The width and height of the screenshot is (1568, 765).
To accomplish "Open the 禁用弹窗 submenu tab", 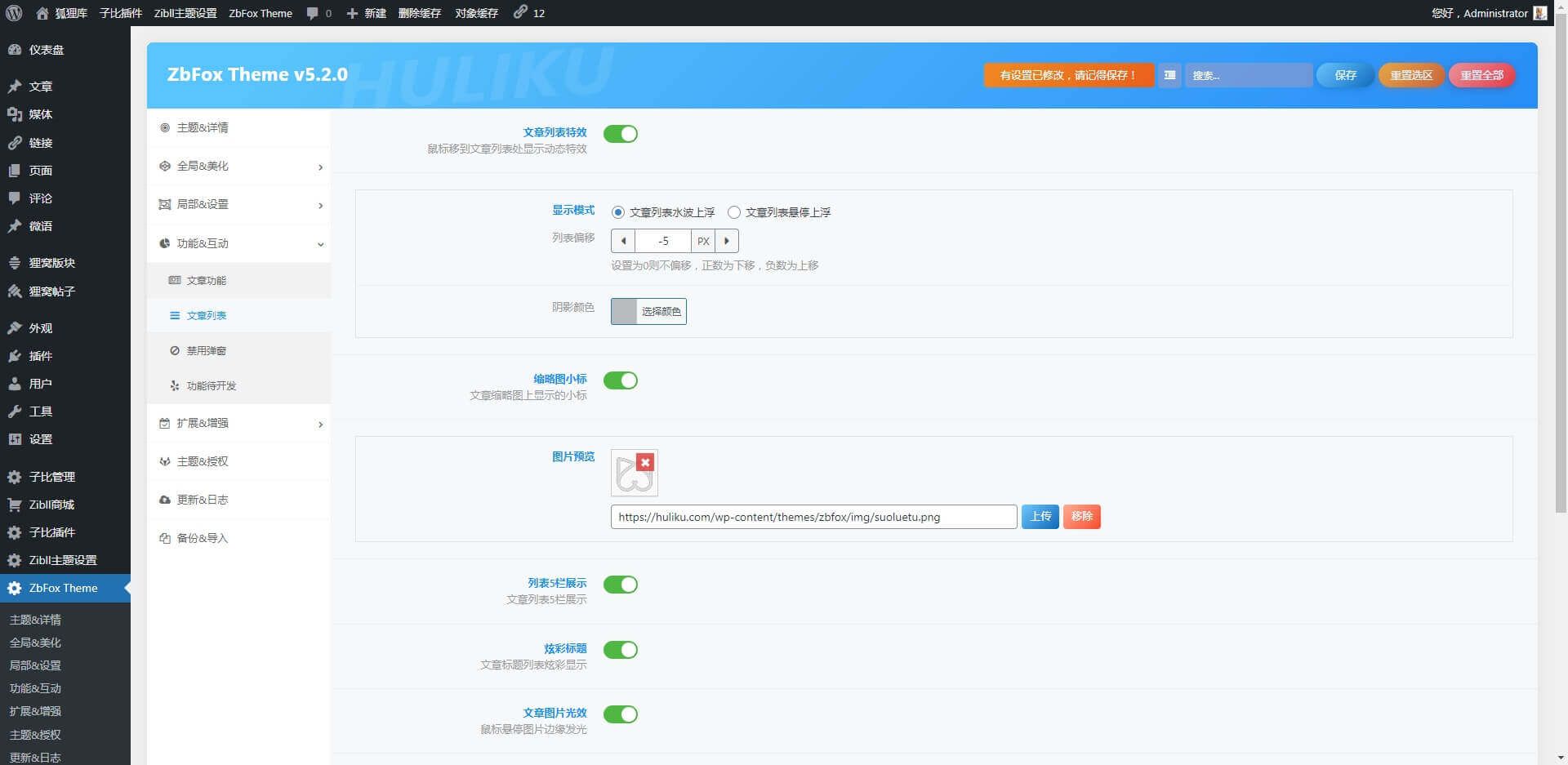I will coord(206,351).
